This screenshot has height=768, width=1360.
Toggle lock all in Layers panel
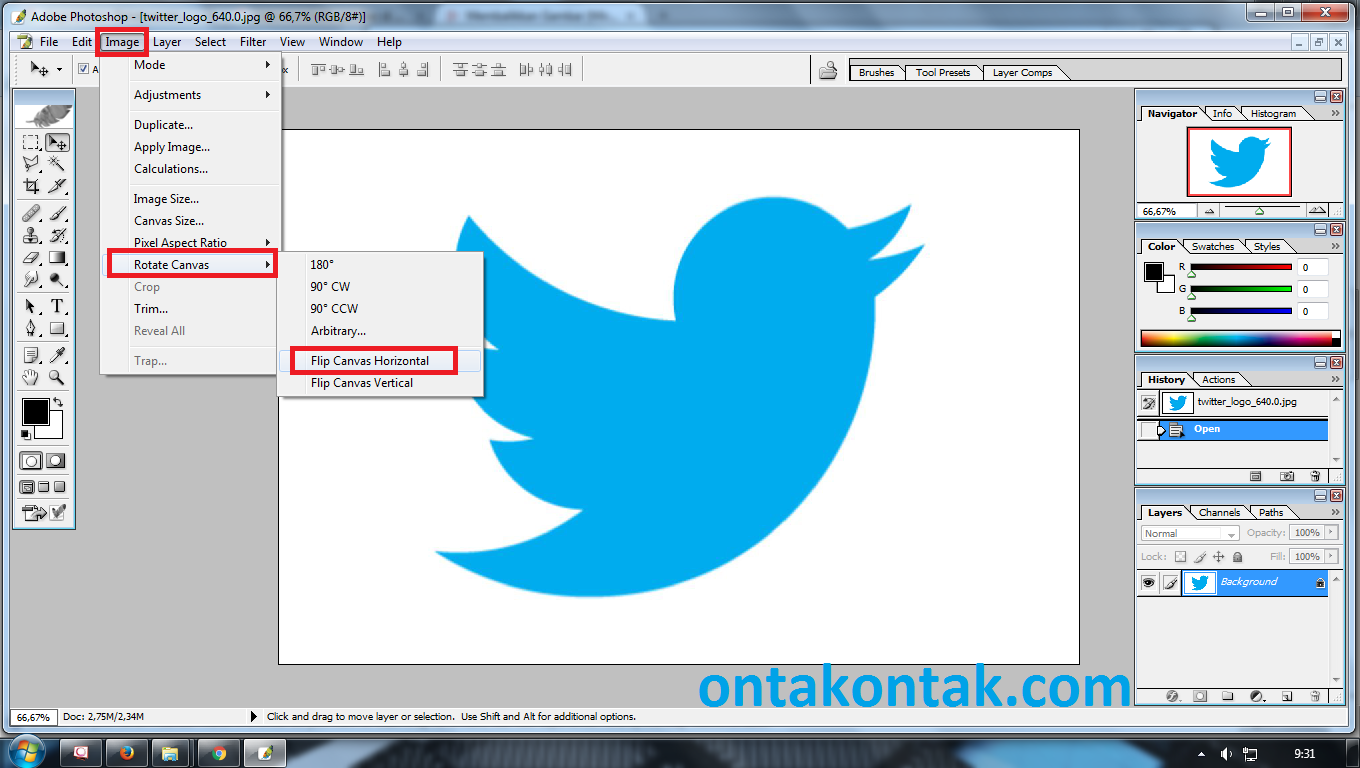coord(1237,557)
